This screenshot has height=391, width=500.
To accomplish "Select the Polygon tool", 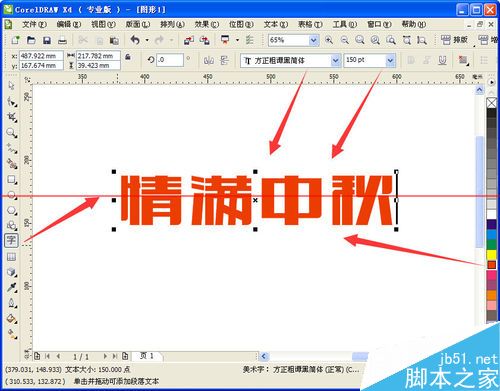I will tap(12, 211).
